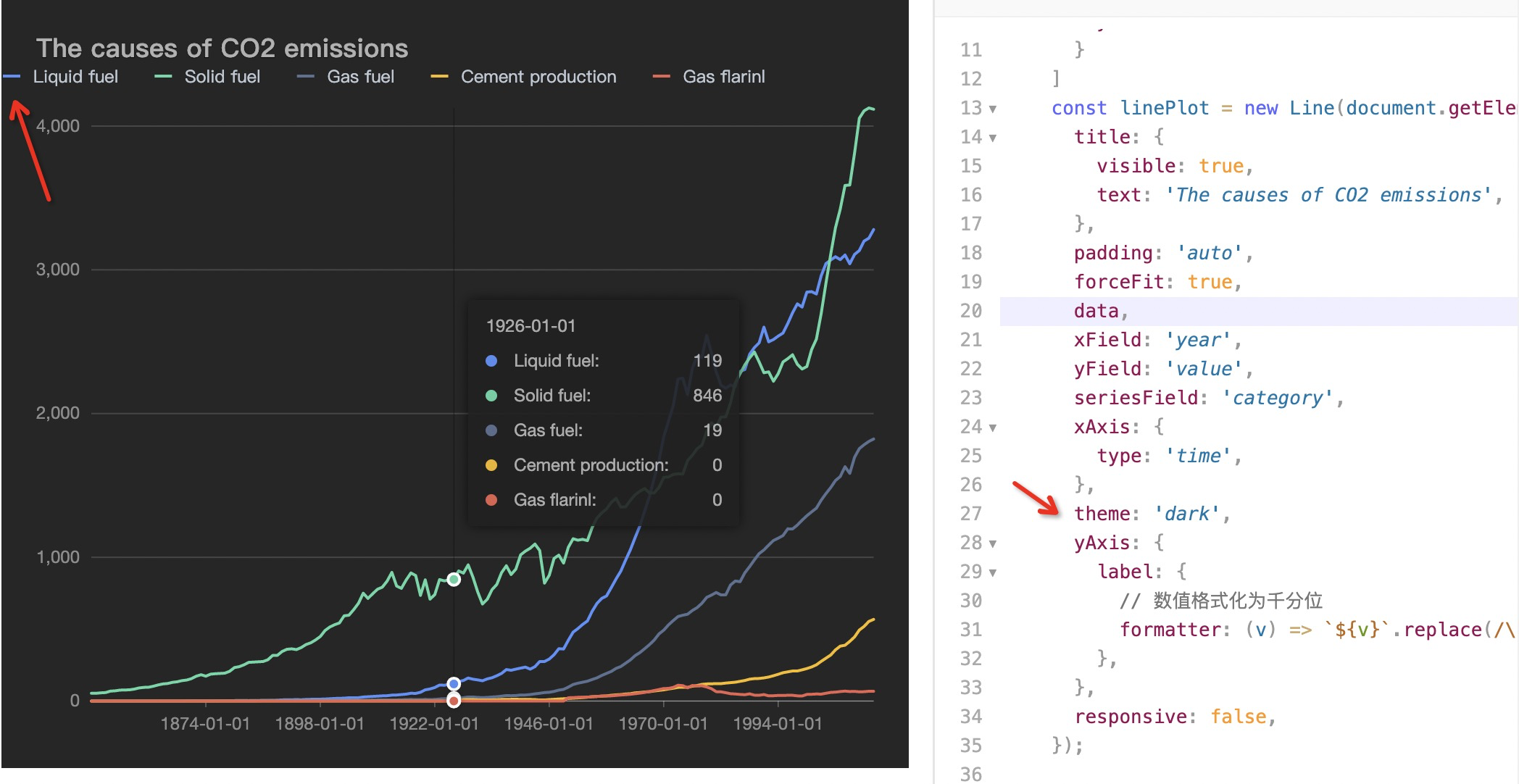
Task: Click the tooltip date 1926-01-01
Action: point(530,325)
